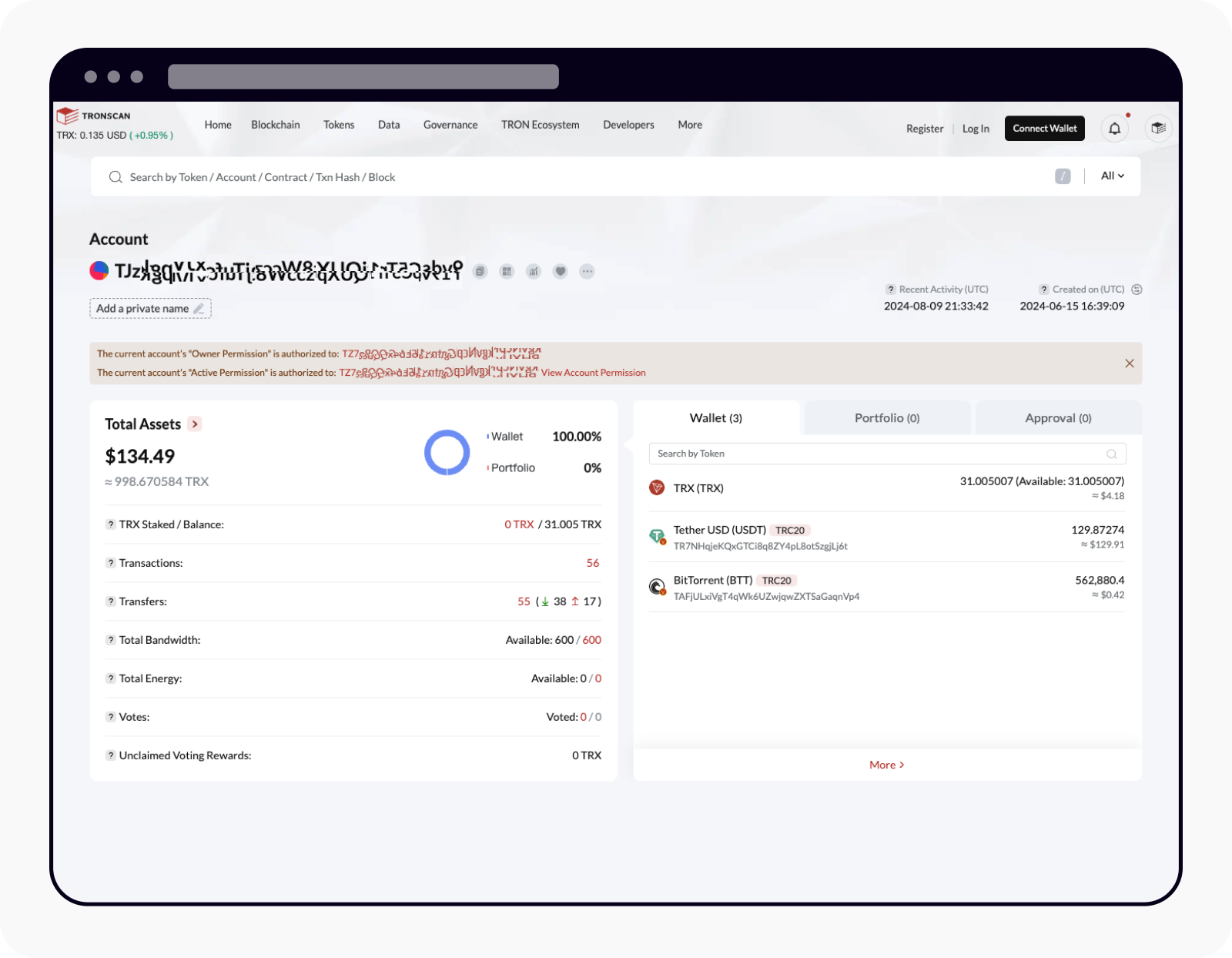Screen dimensions: 1232x958
Task: Open the Governance menu item
Action: click(x=450, y=124)
